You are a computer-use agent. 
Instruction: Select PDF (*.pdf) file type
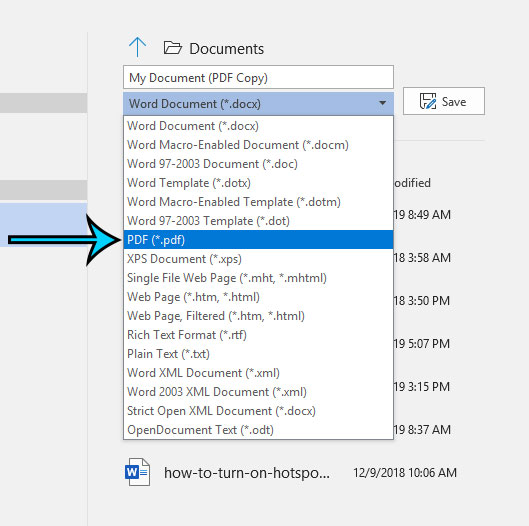point(258,240)
